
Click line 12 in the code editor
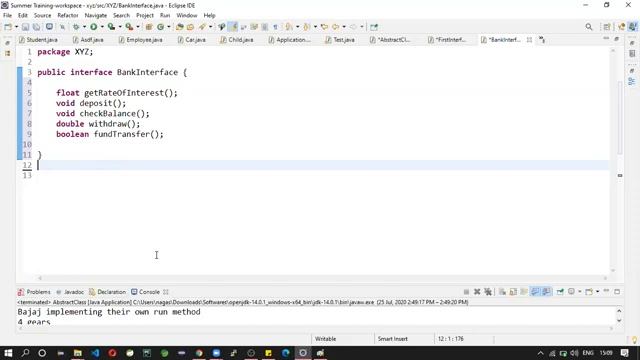[x=322, y=165]
